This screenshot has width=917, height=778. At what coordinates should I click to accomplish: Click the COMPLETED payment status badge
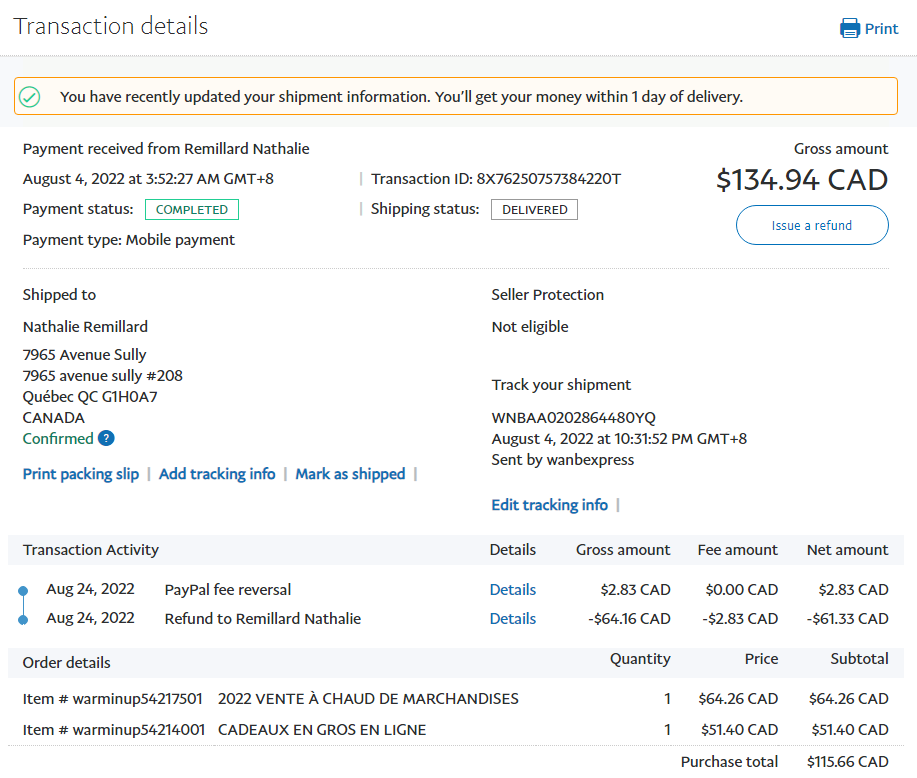[x=192, y=210]
